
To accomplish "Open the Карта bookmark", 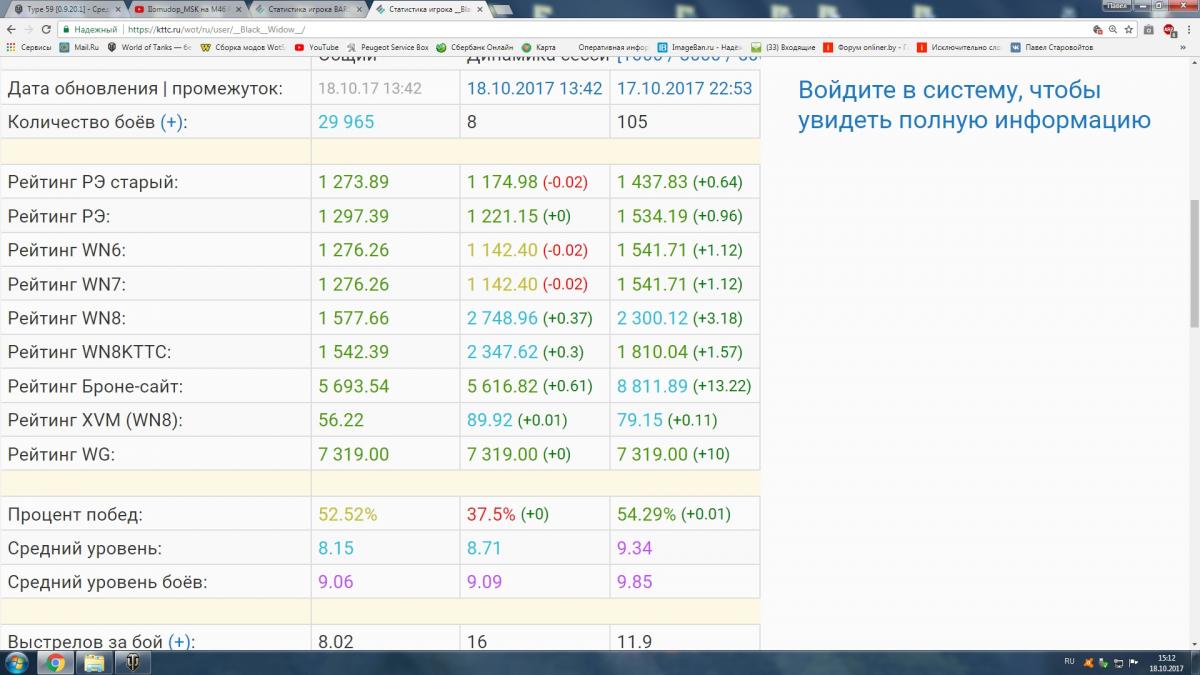I will [x=539, y=47].
